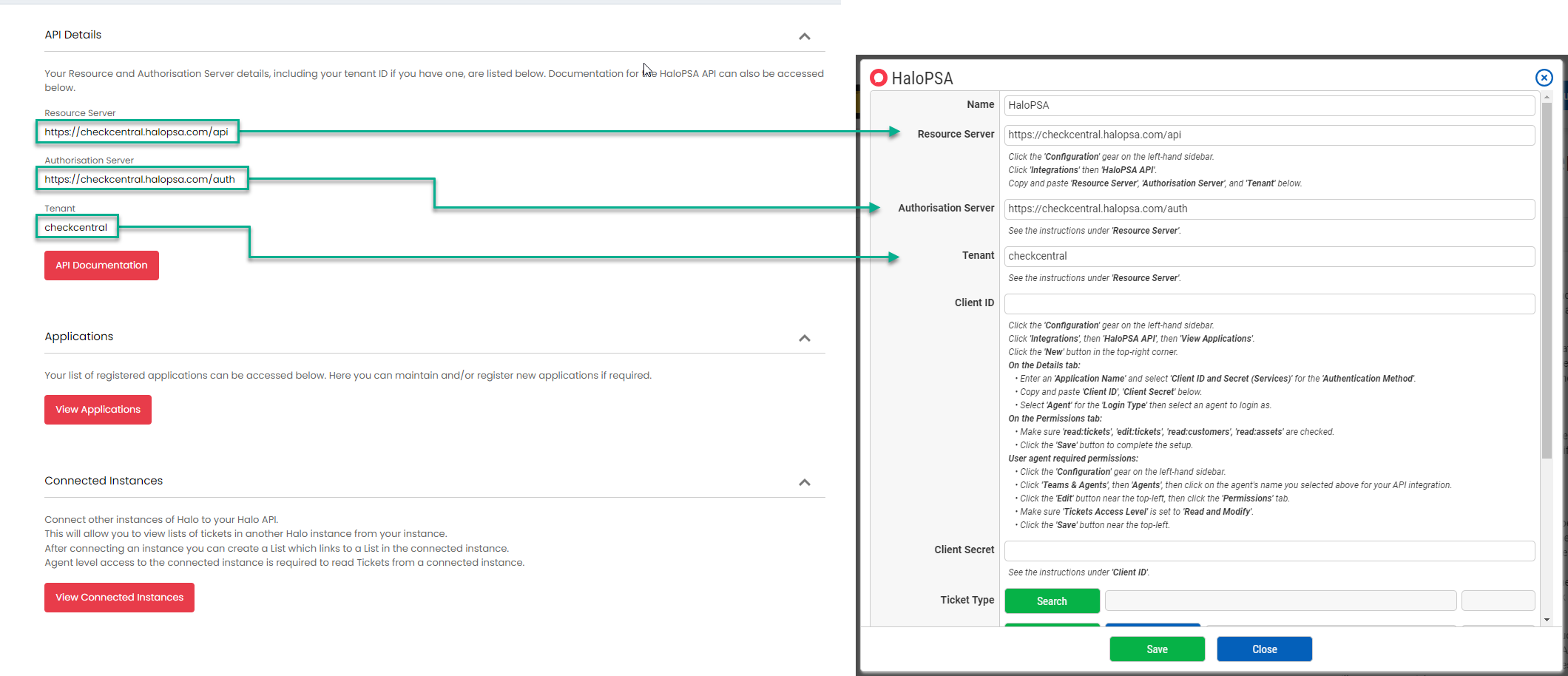Click the Authorisation Server field in dialog

point(1269,209)
